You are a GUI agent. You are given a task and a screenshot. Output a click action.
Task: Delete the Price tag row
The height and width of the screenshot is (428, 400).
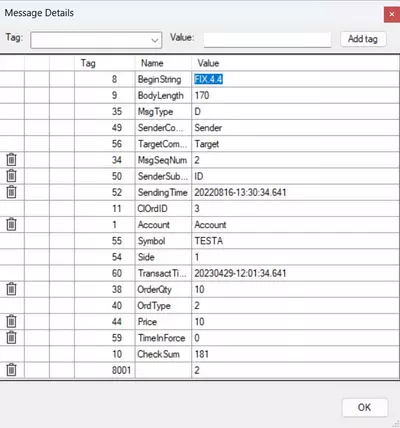click(11, 321)
